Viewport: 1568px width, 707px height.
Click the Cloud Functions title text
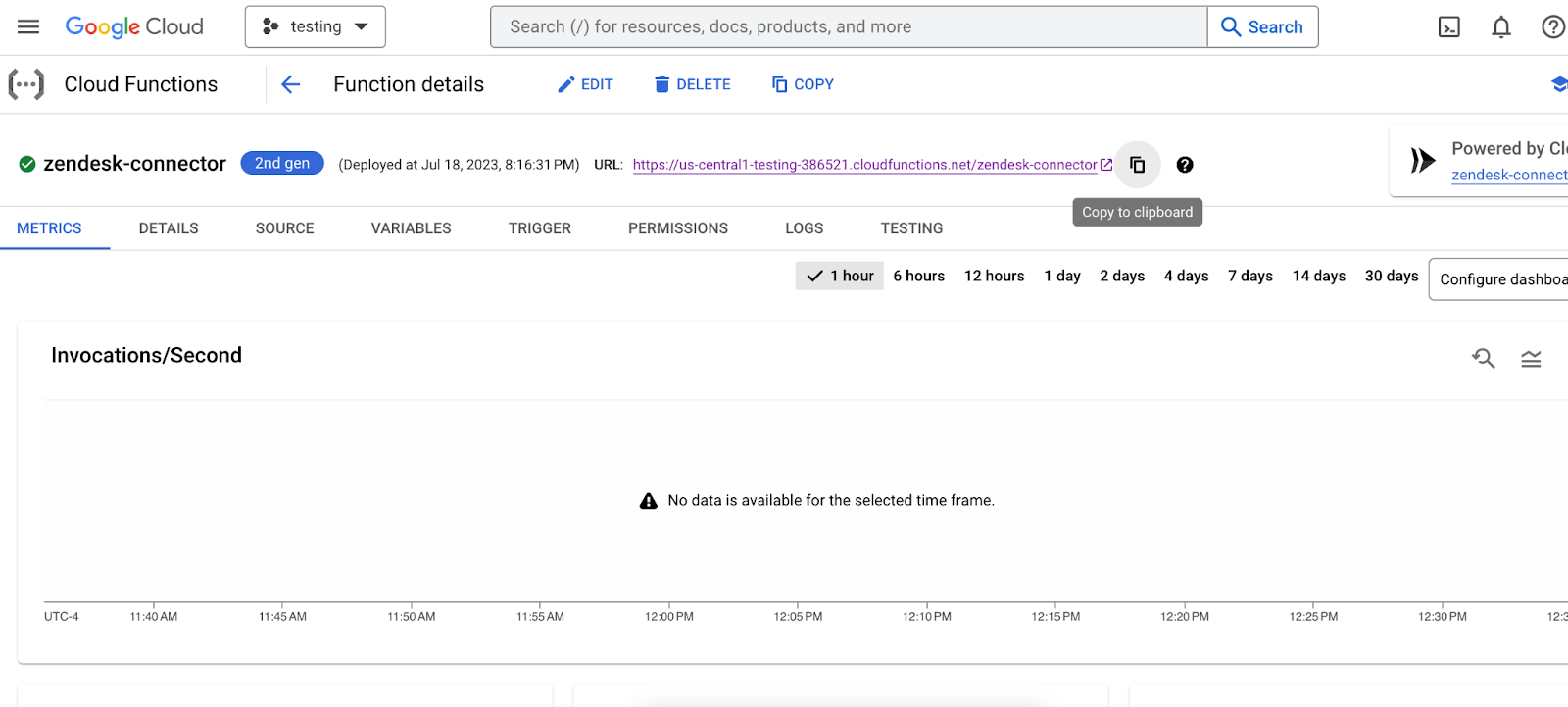141,84
